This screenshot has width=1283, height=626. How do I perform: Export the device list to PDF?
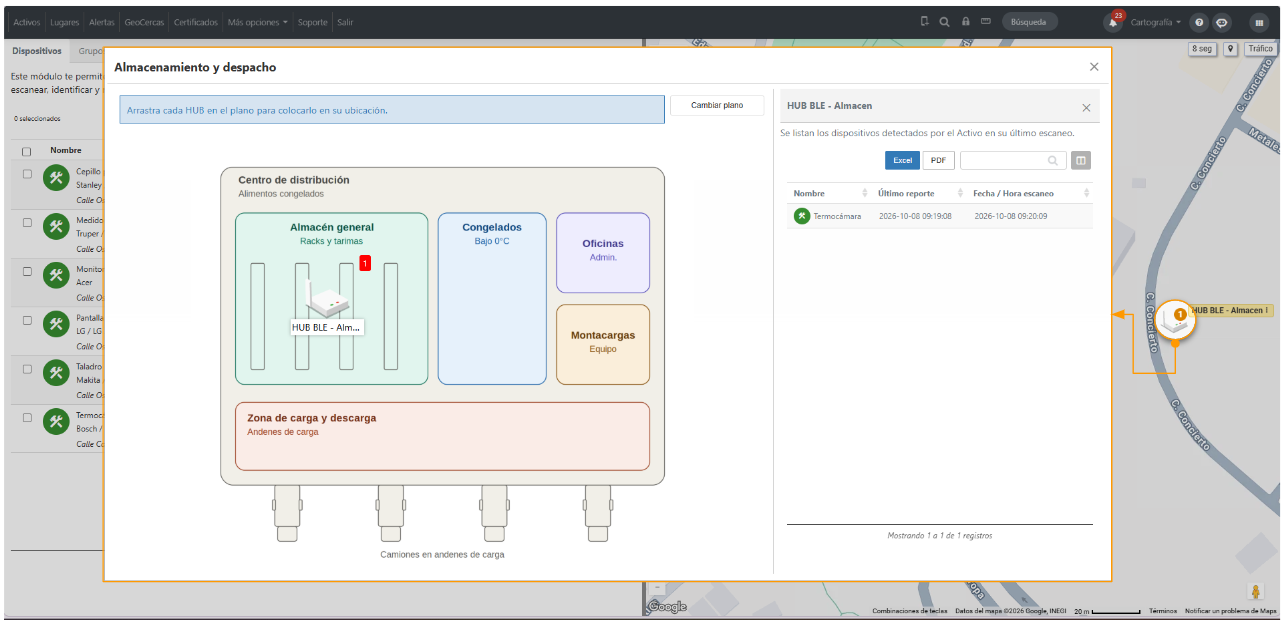938,160
